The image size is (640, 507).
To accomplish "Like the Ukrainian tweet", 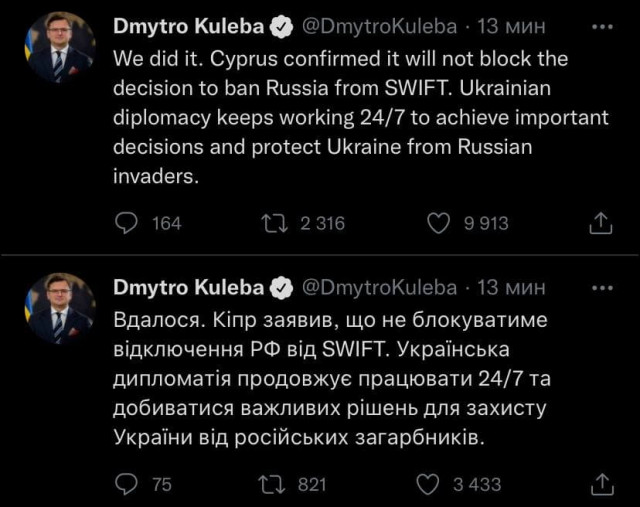I will click(428, 484).
